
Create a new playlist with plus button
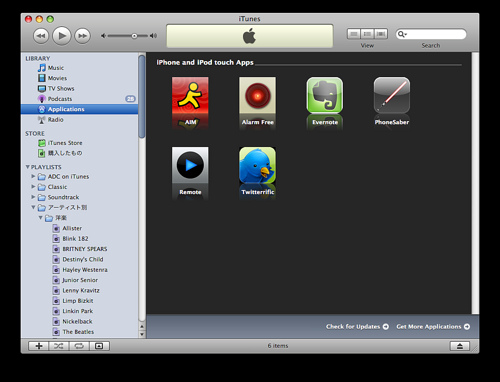(39, 346)
